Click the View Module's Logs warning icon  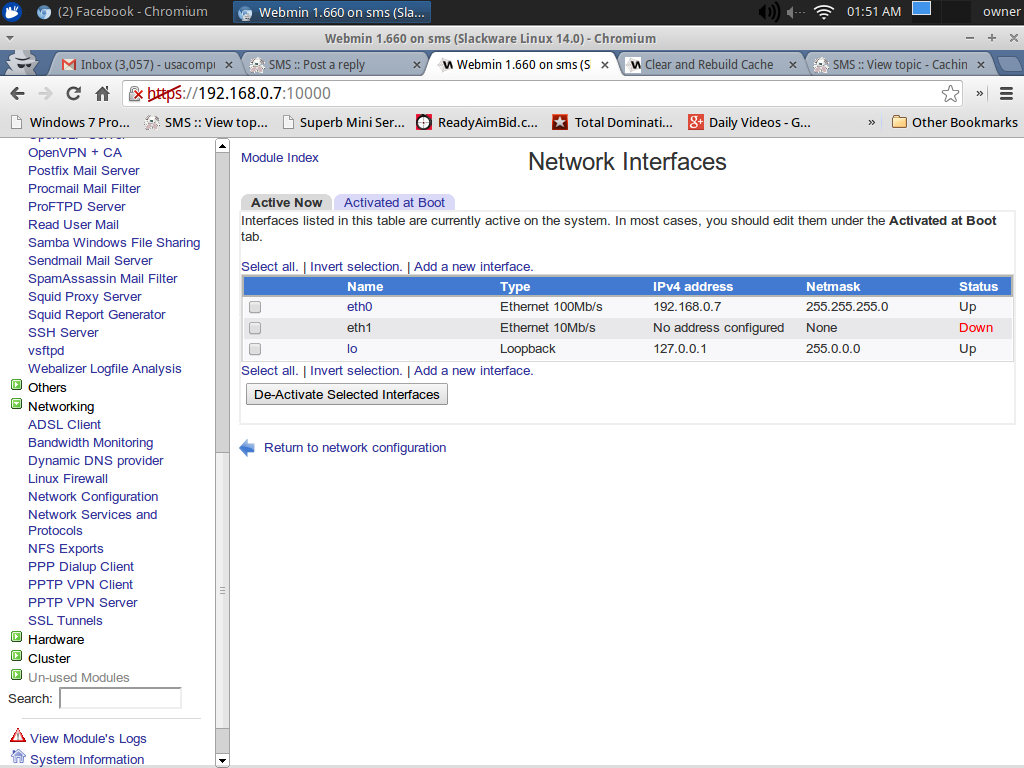18,736
